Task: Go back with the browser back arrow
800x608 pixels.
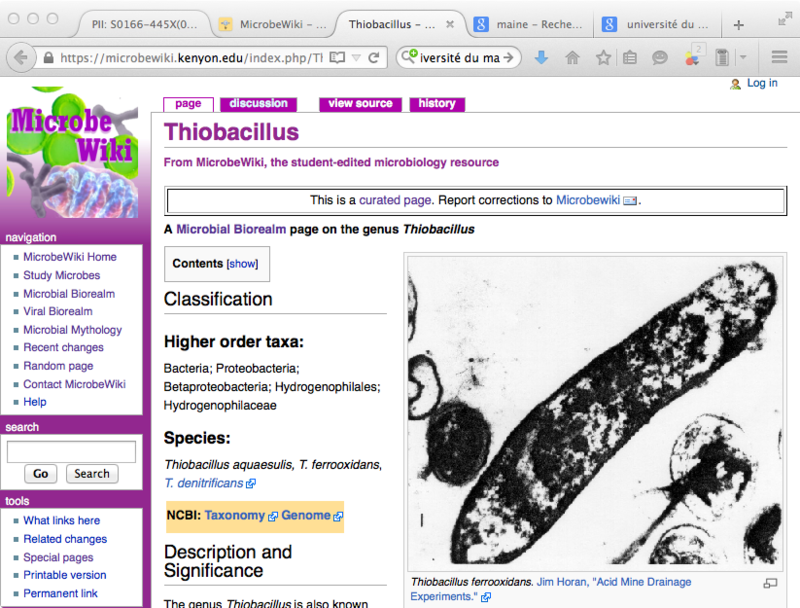Action: coord(20,58)
